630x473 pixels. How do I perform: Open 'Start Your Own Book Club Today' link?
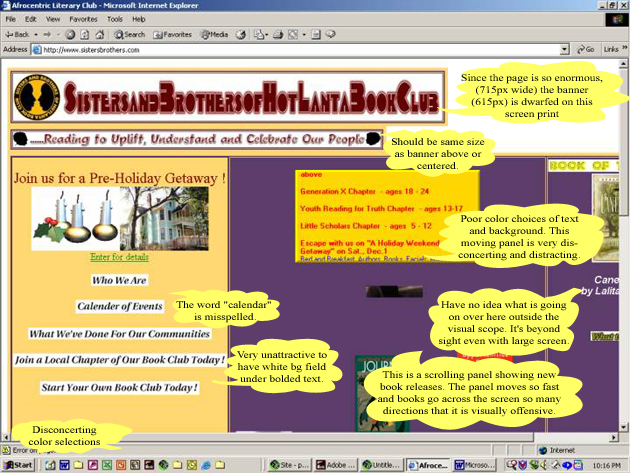(119, 387)
